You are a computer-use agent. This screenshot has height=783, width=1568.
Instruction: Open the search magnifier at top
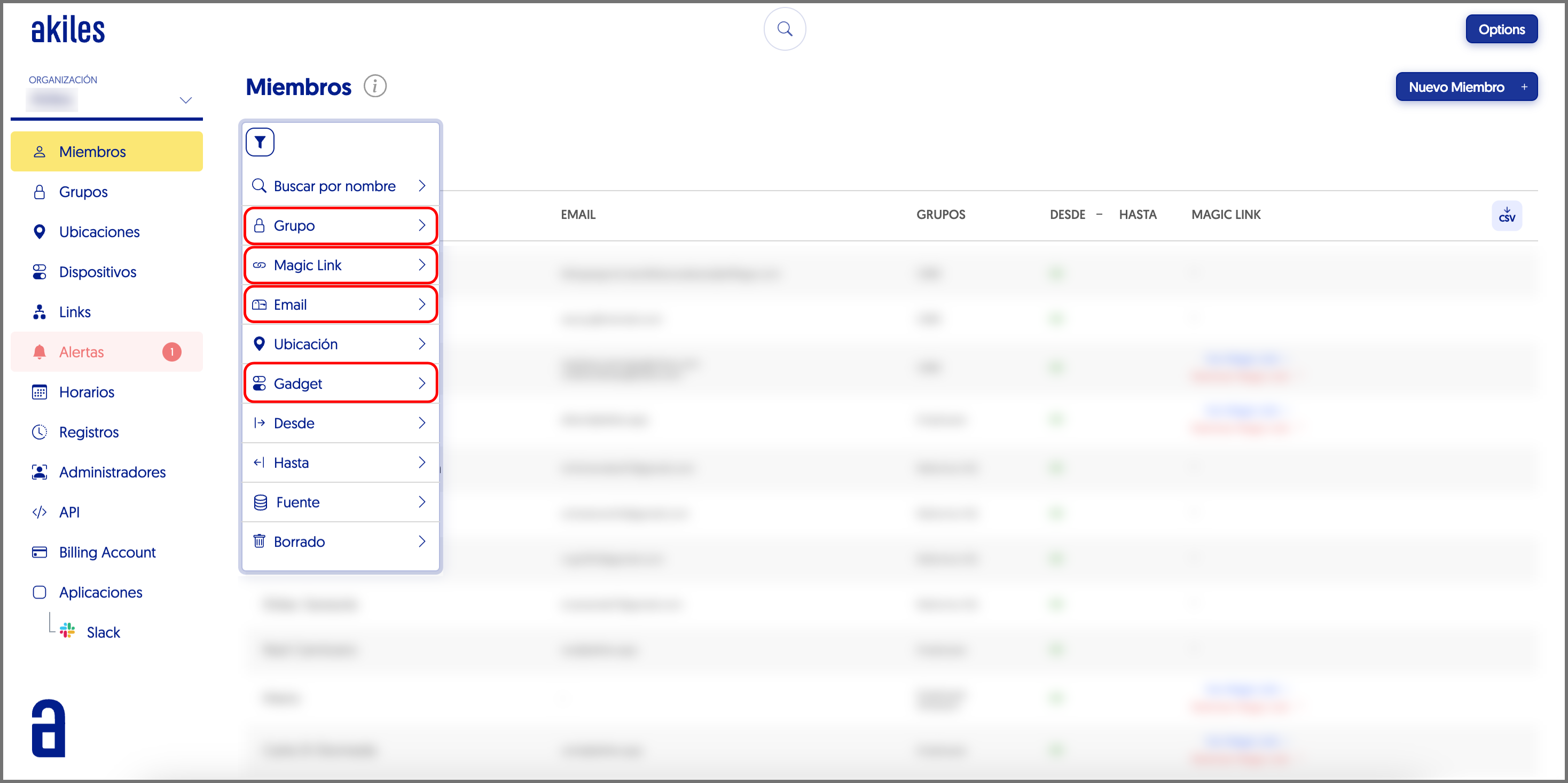point(785,29)
